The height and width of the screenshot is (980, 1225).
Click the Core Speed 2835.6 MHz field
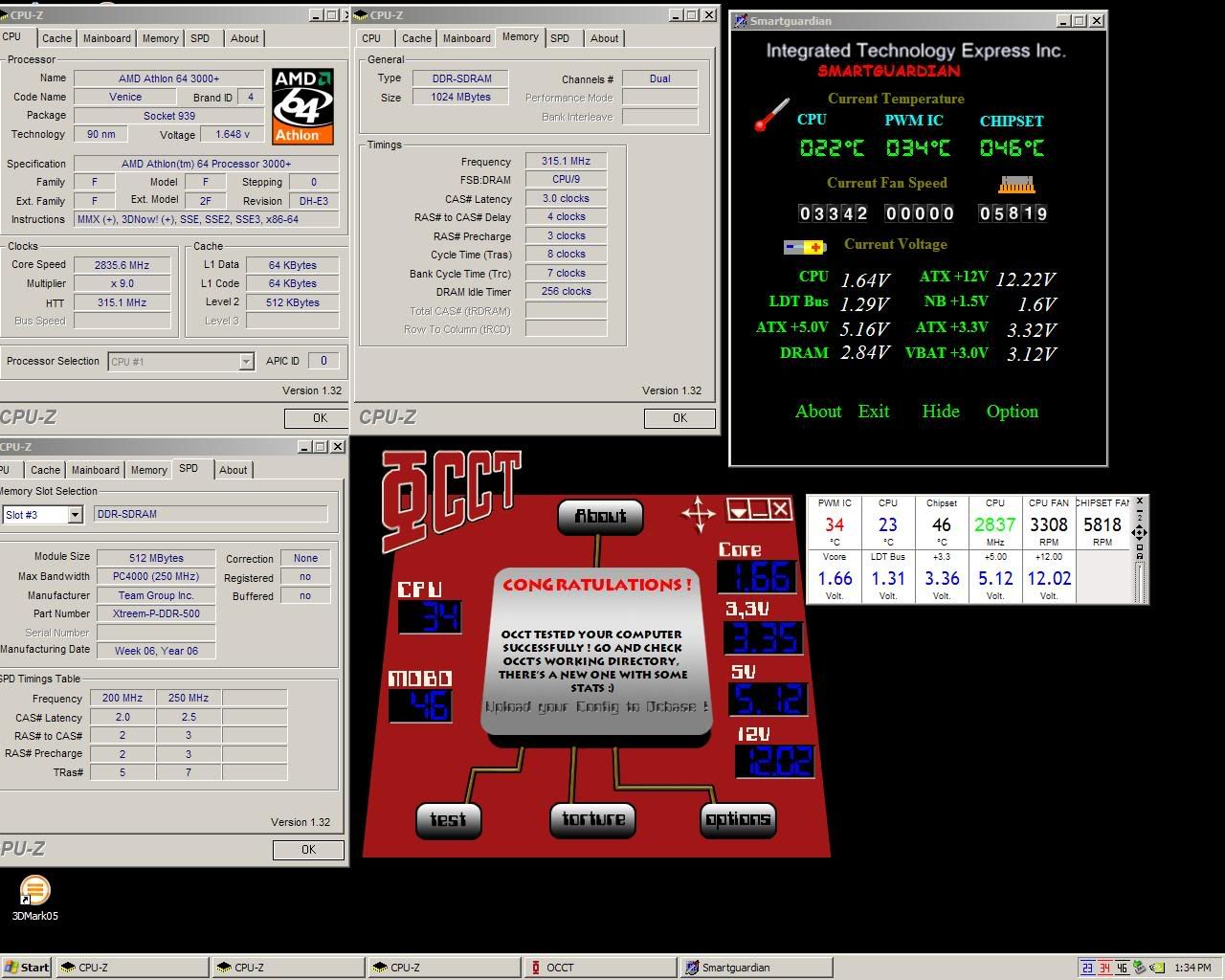(122, 265)
